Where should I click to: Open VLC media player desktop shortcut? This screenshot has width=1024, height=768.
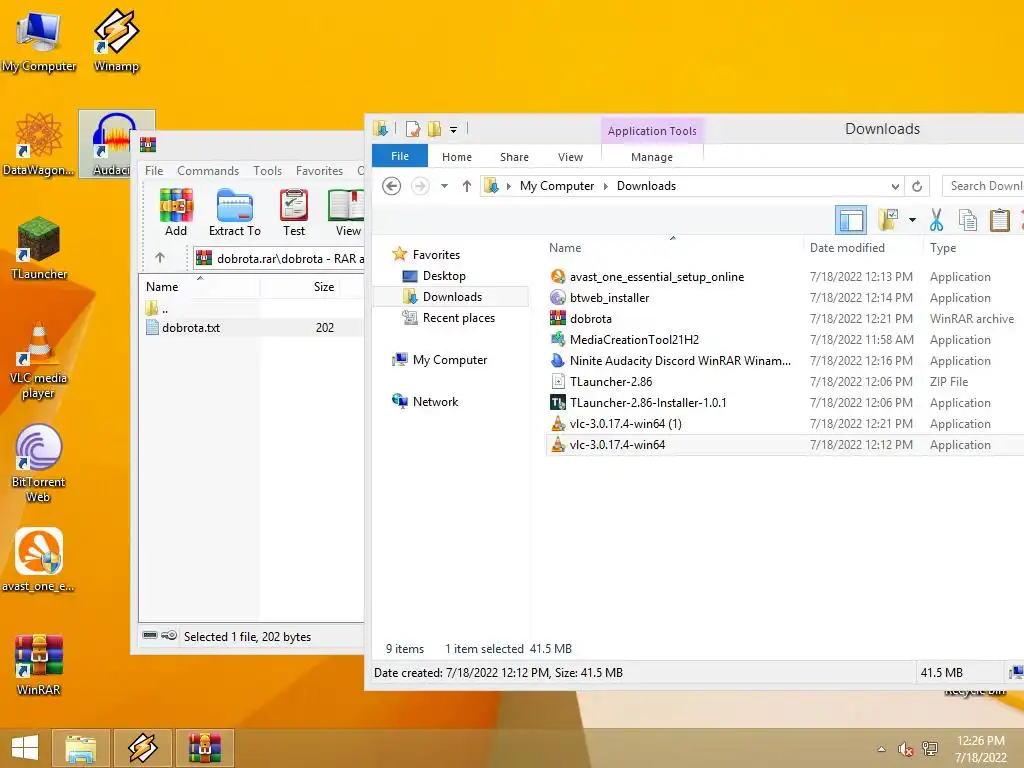[39, 360]
